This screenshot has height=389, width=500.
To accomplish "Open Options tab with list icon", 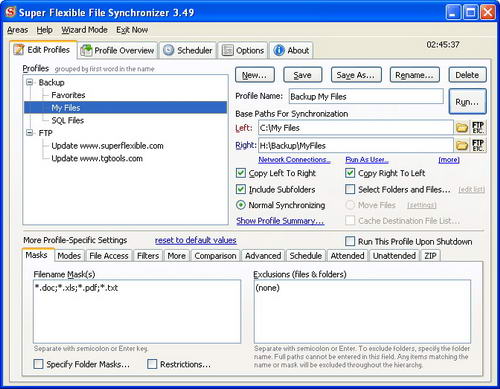I will 228,50.
